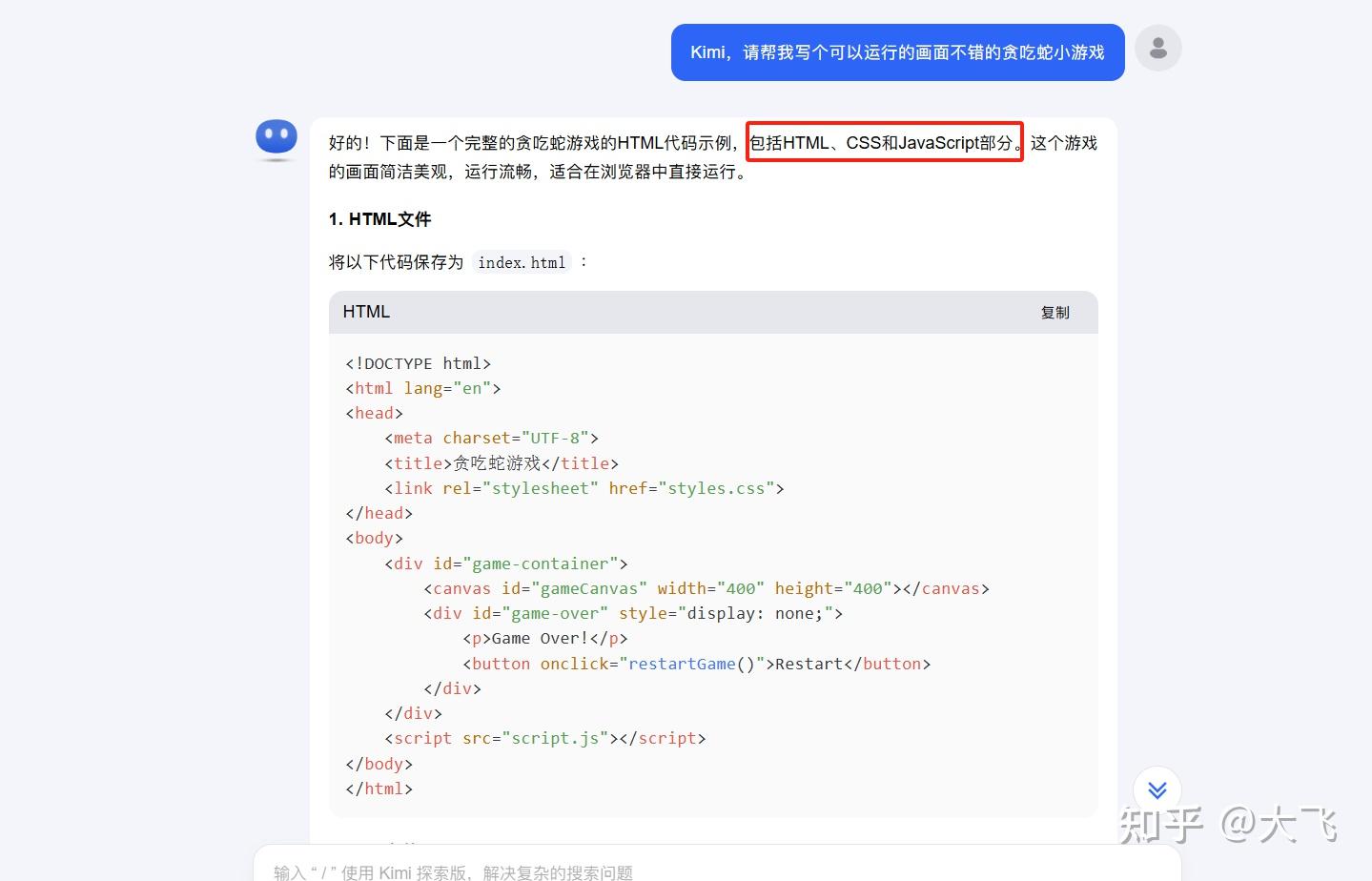Click the link rel="stylesheet" code line
Viewport: 1372px width, 881px height.
584,488
